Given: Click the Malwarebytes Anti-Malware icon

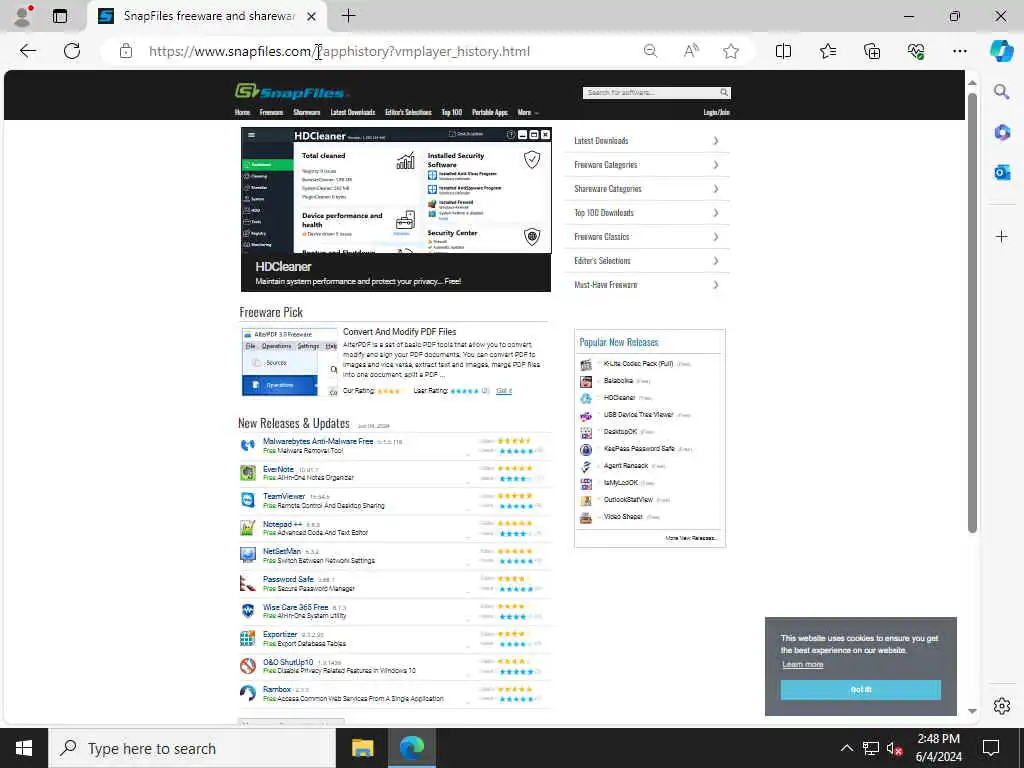Looking at the screenshot, I should (x=248, y=445).
